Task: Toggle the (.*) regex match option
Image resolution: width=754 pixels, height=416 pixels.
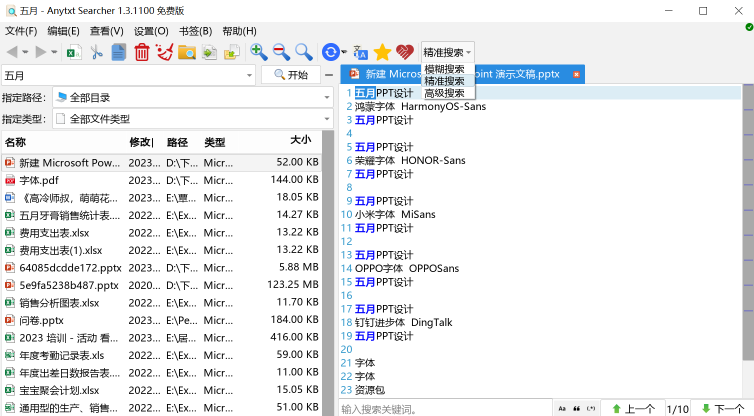Action: [x=591, y=409]
